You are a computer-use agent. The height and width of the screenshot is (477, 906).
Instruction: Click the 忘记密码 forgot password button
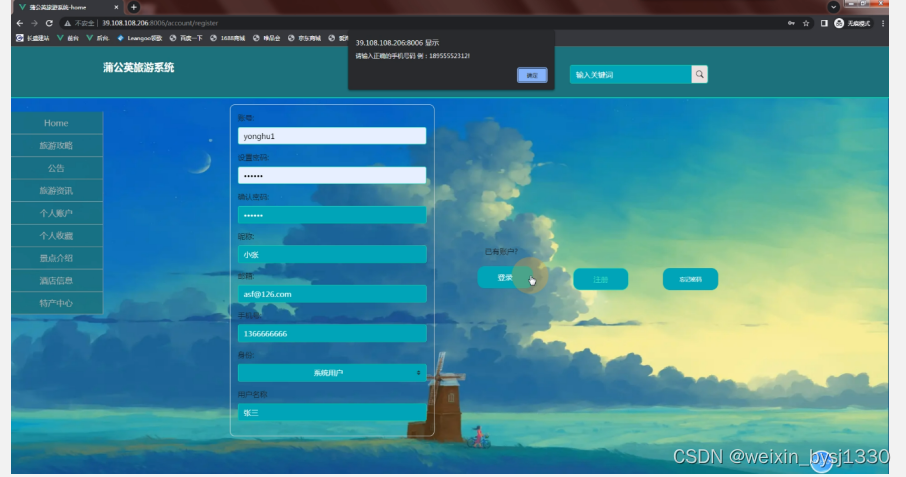click(690, 279)
